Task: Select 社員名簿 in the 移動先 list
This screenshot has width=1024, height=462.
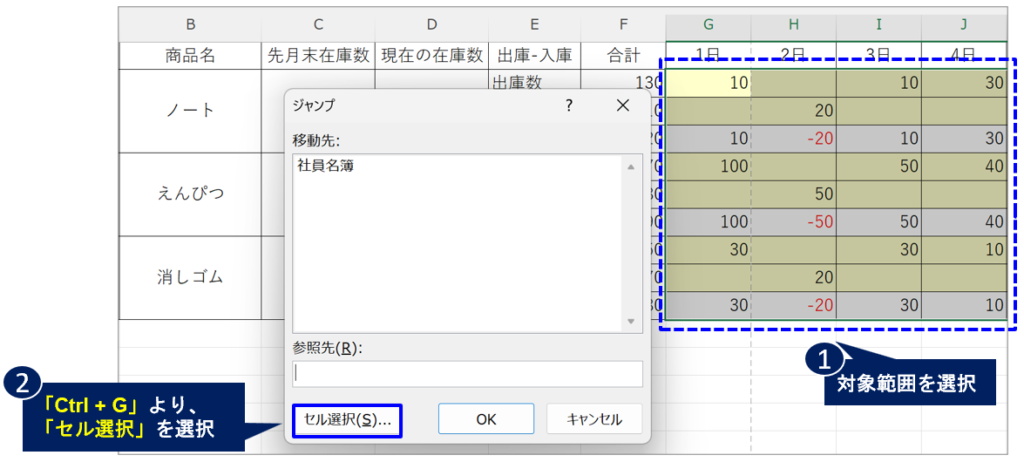Action: coord(325,166)
